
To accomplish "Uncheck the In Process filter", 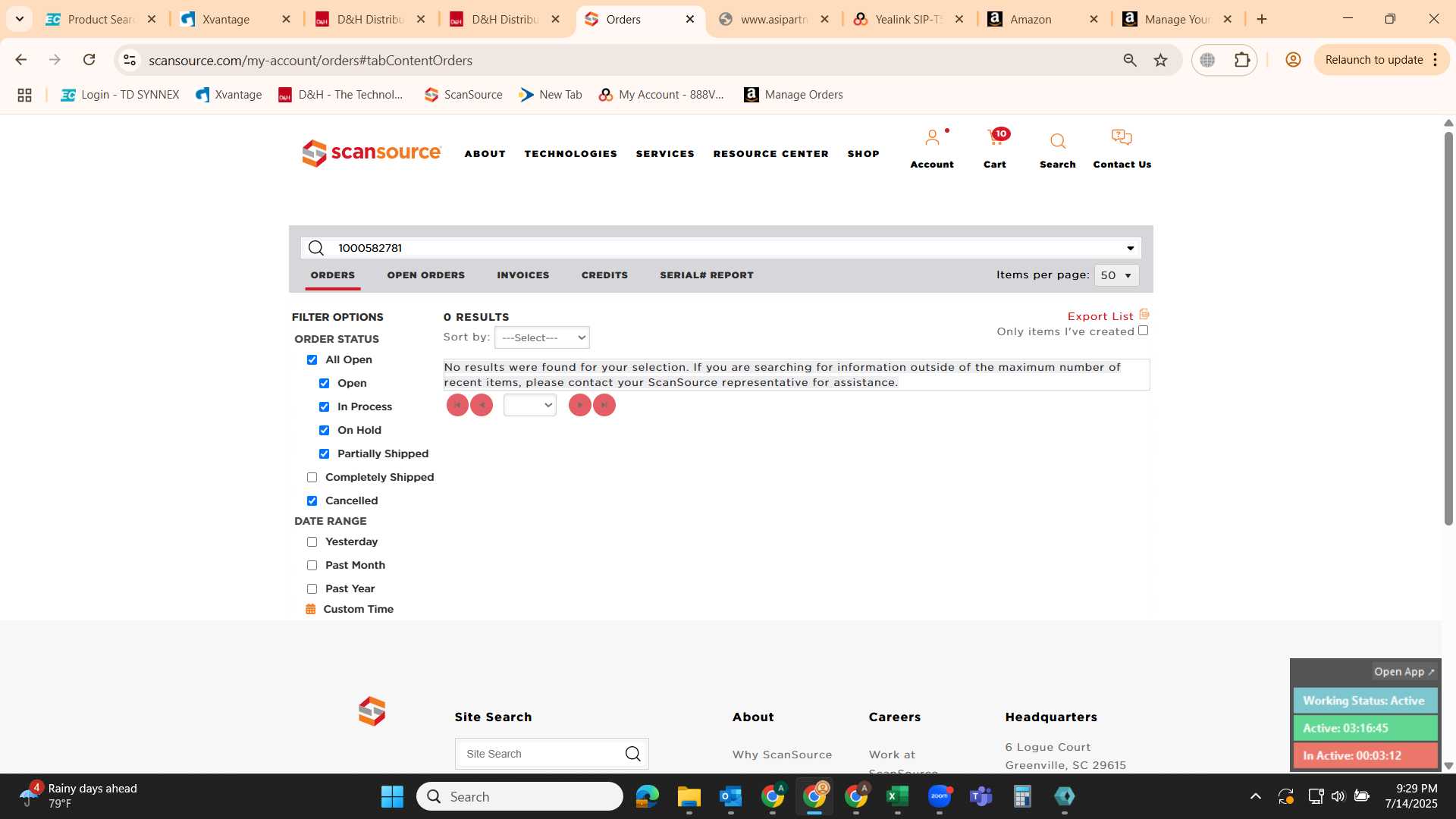I will click(324, 407).
